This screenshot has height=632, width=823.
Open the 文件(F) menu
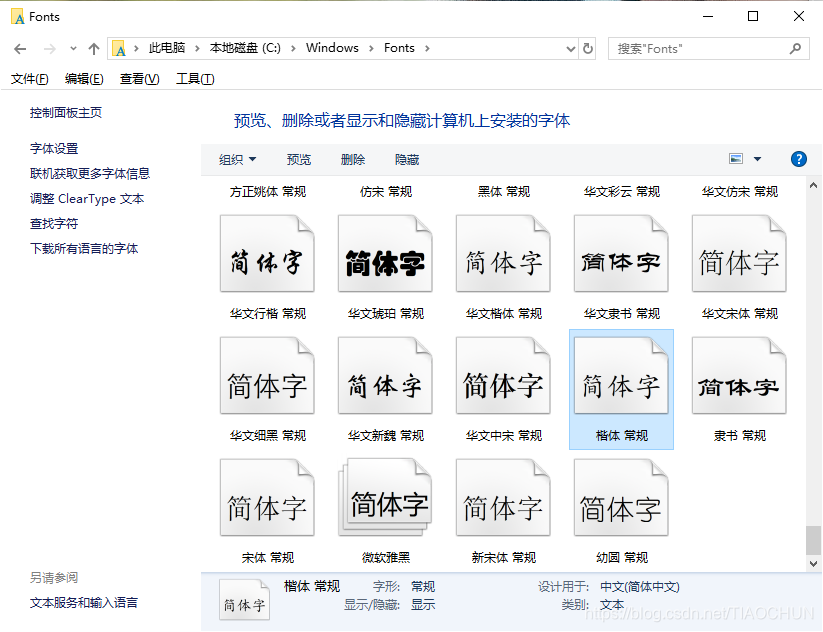click(29, 79)
